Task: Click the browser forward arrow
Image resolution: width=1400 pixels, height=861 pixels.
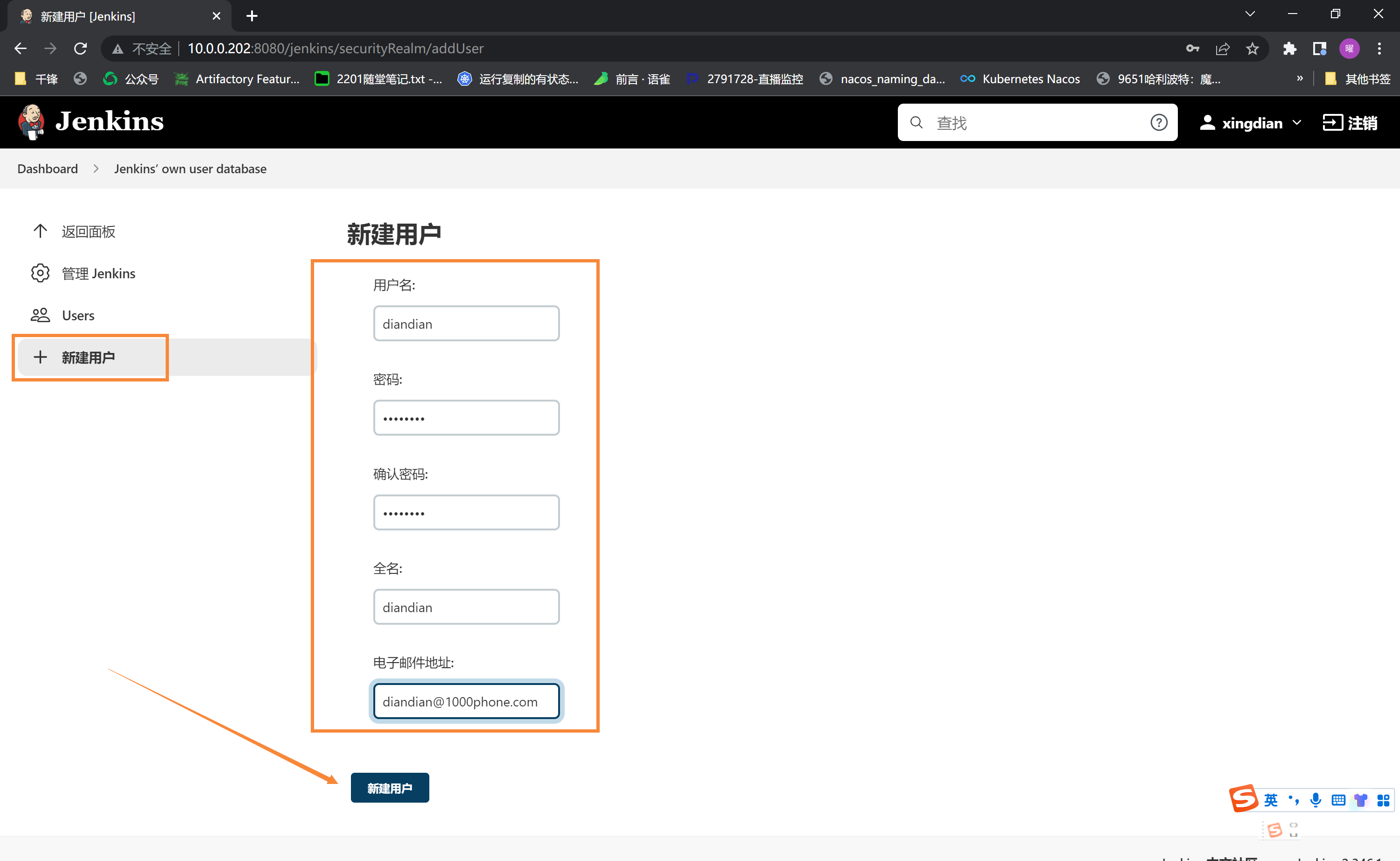Action: [x=50, y=49]
